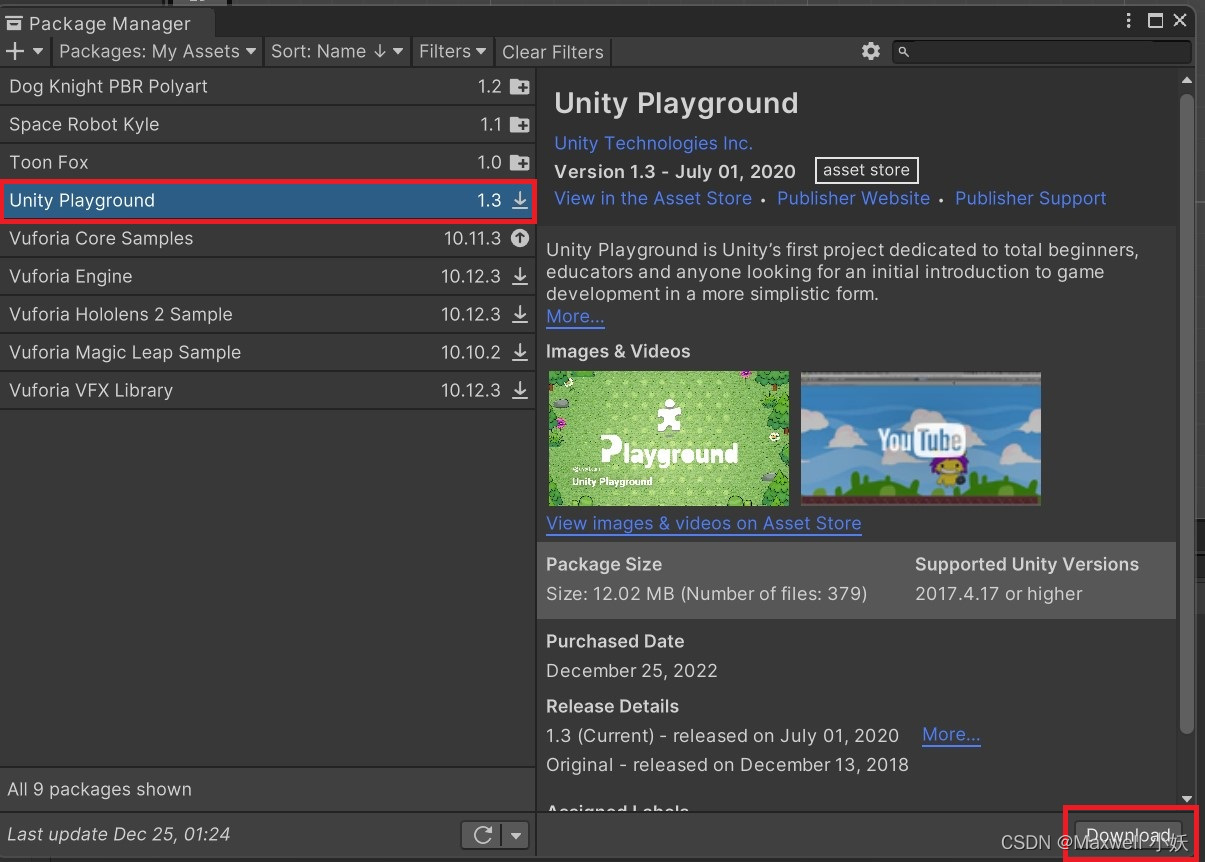Click download icon for Vuforia Magic Leap Sample
This screenshot has width=1205, height=862.
[x=520, y=353]
